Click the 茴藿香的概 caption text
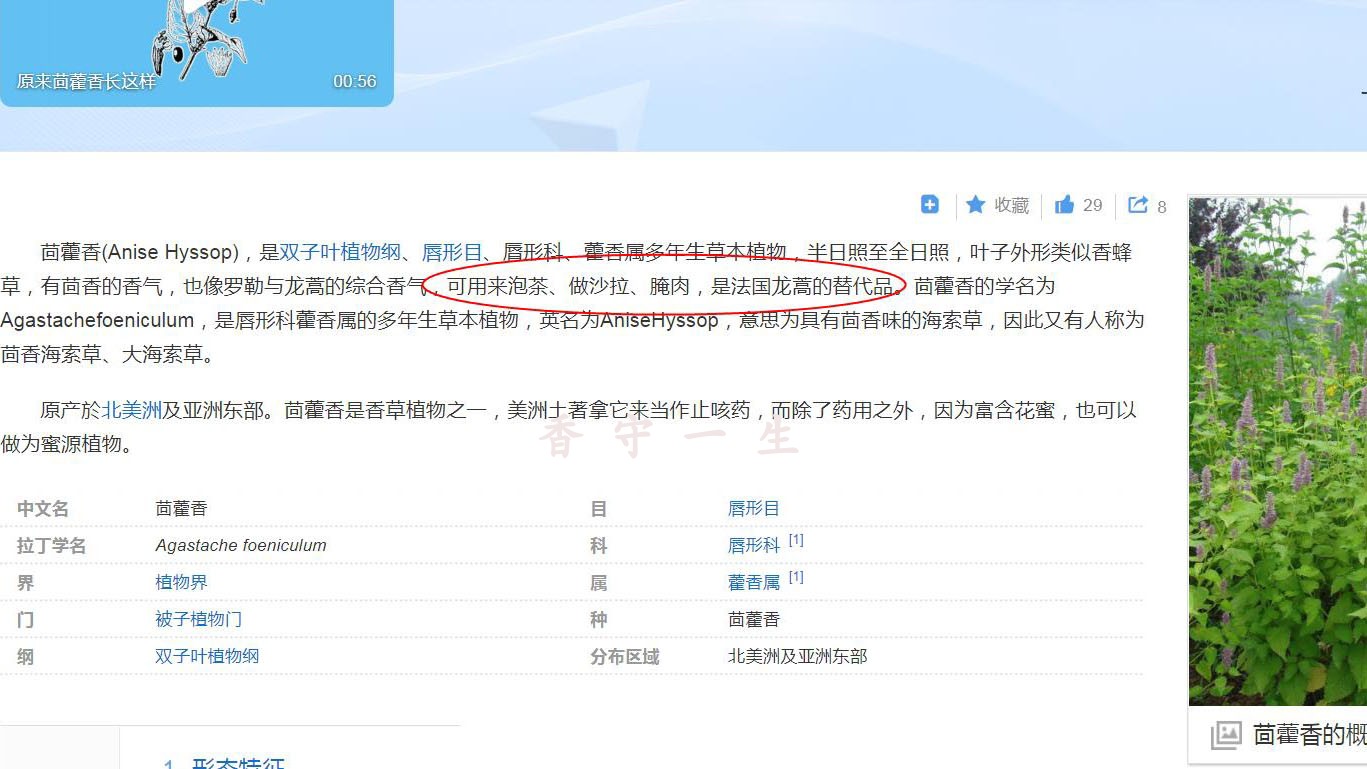The image size is (1367, 769). click(1309, 735)
